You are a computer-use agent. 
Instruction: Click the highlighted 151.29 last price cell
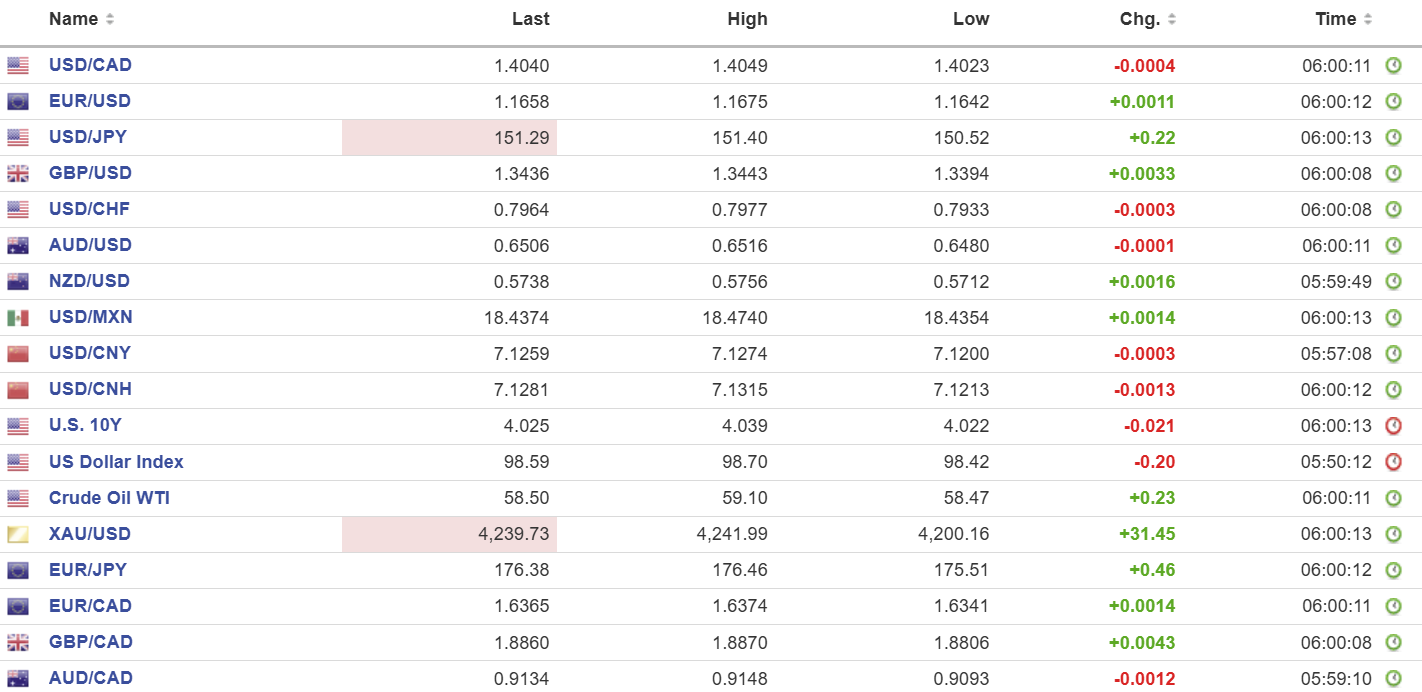tap(449, 137)
